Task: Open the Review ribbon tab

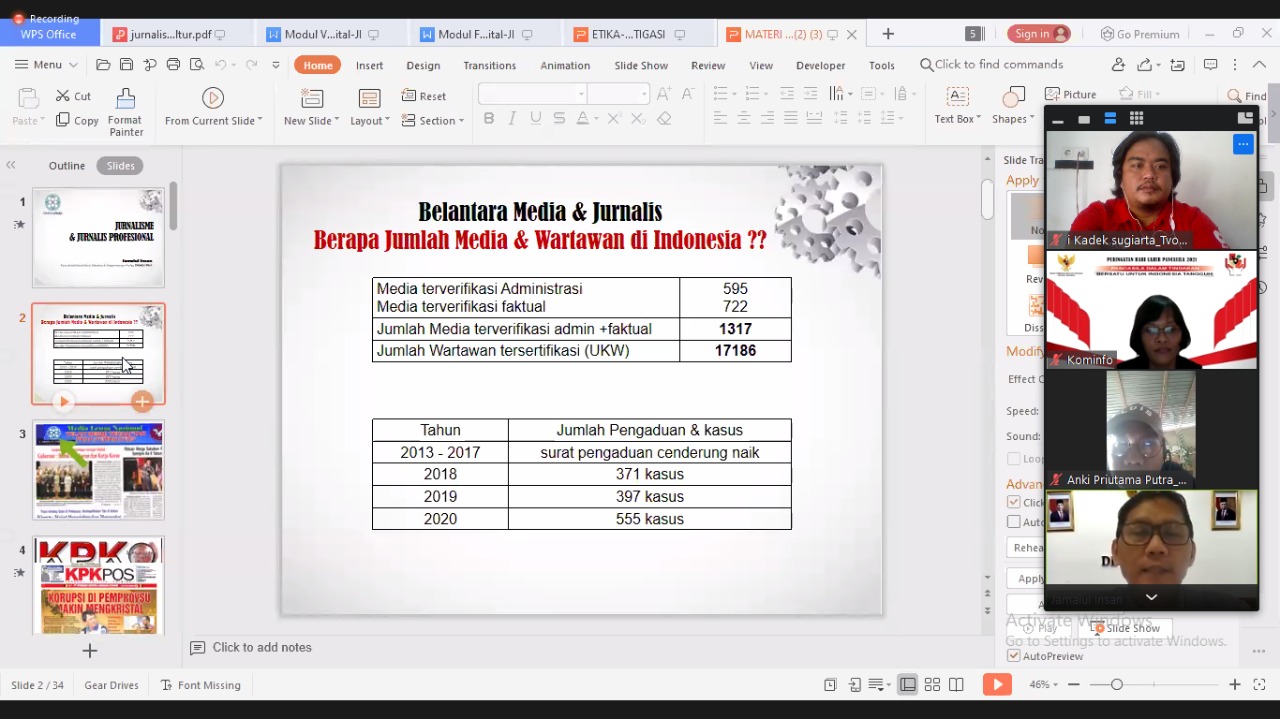Action: click(x=708, y=65)
